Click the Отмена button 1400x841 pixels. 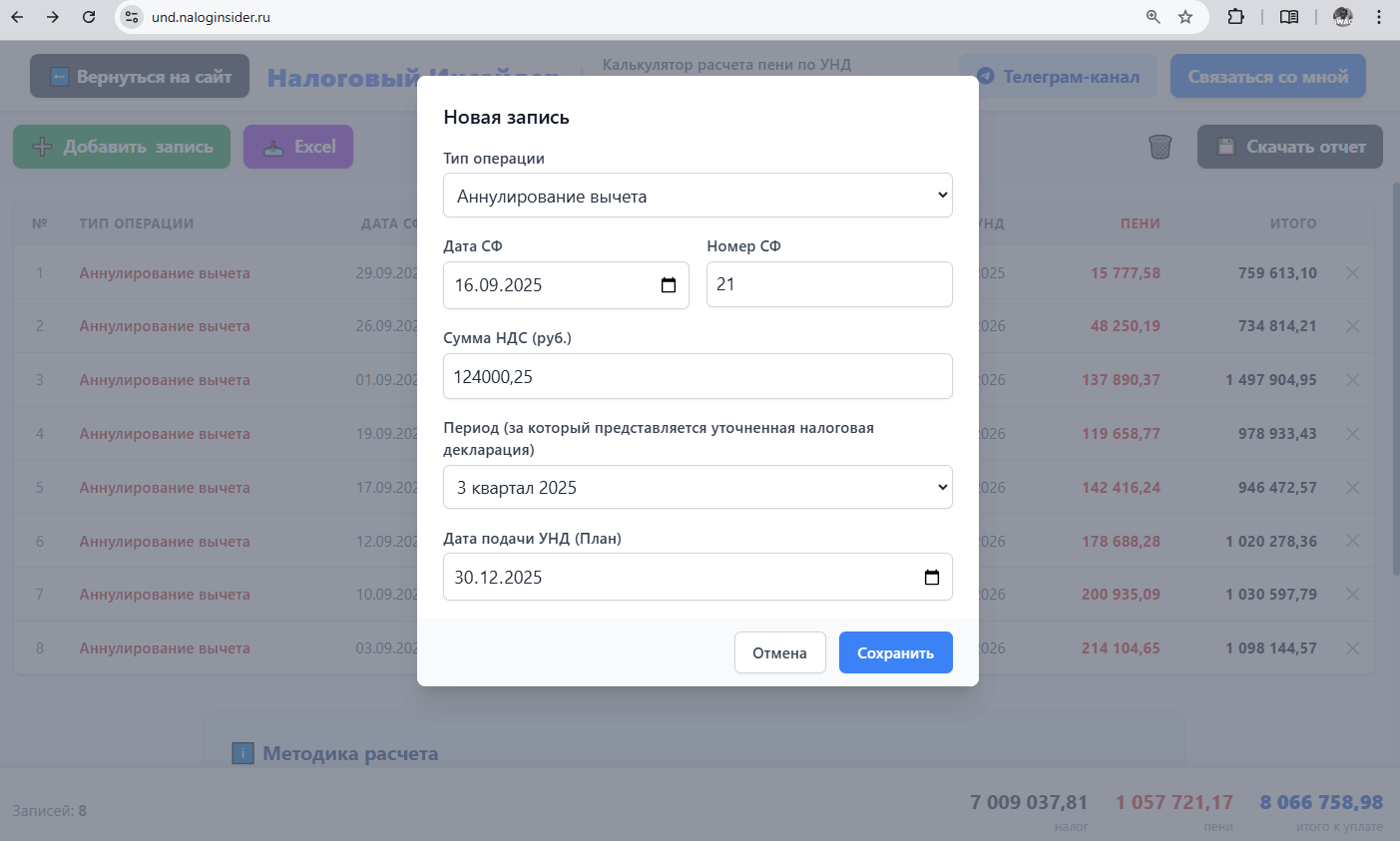tap(779, 652)
